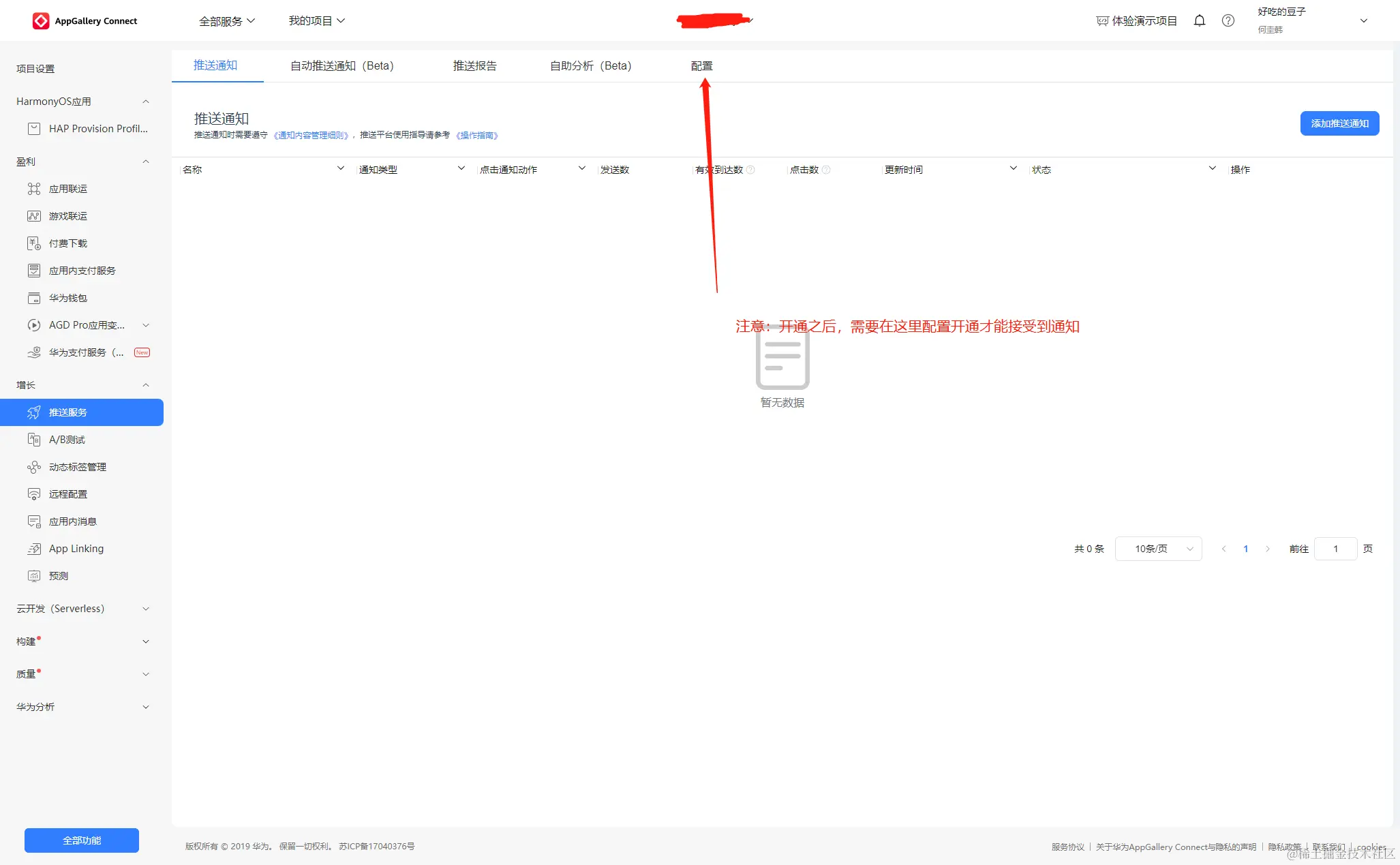The width and height of the screenshot is (1400, 865).
Task: Click the App Linking sidebar icon
Action: pos(33,549)
